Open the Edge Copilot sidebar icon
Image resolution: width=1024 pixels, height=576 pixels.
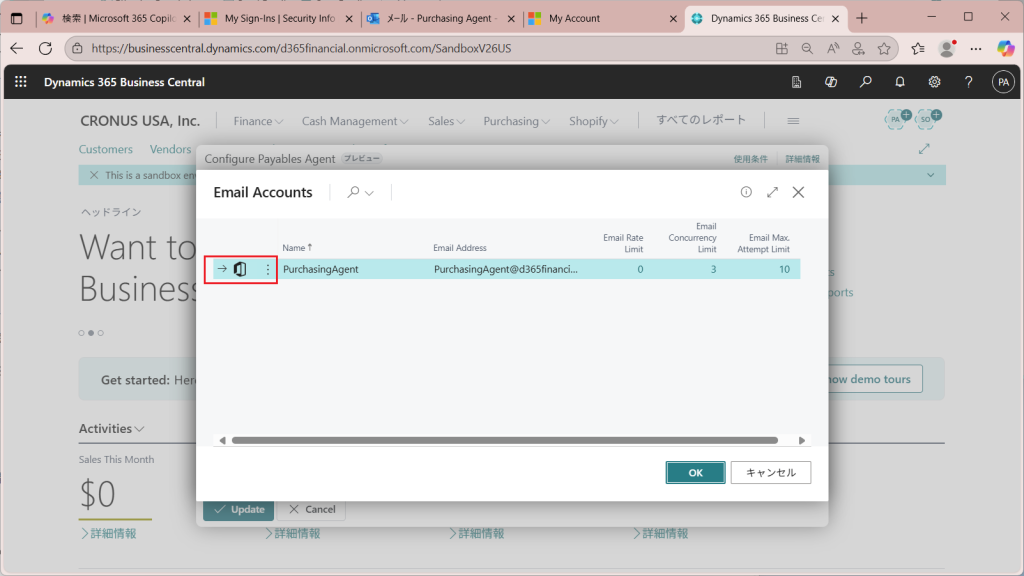pos(1006,48)
